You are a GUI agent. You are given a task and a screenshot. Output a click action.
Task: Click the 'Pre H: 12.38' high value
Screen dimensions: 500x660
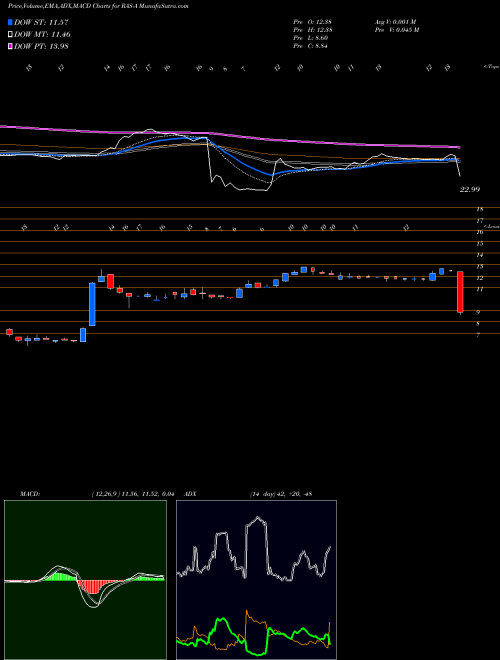311,30
